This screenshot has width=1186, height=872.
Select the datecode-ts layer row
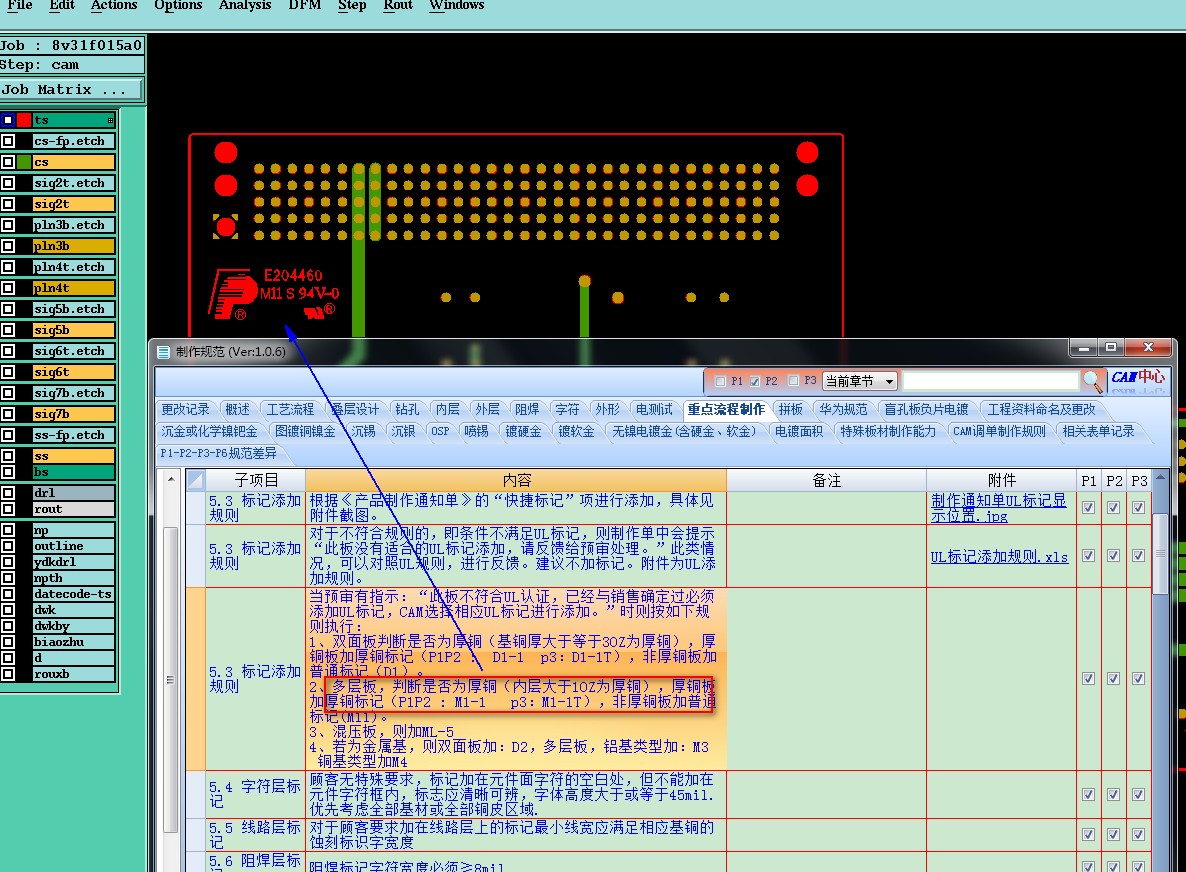[x=73, y=594]
